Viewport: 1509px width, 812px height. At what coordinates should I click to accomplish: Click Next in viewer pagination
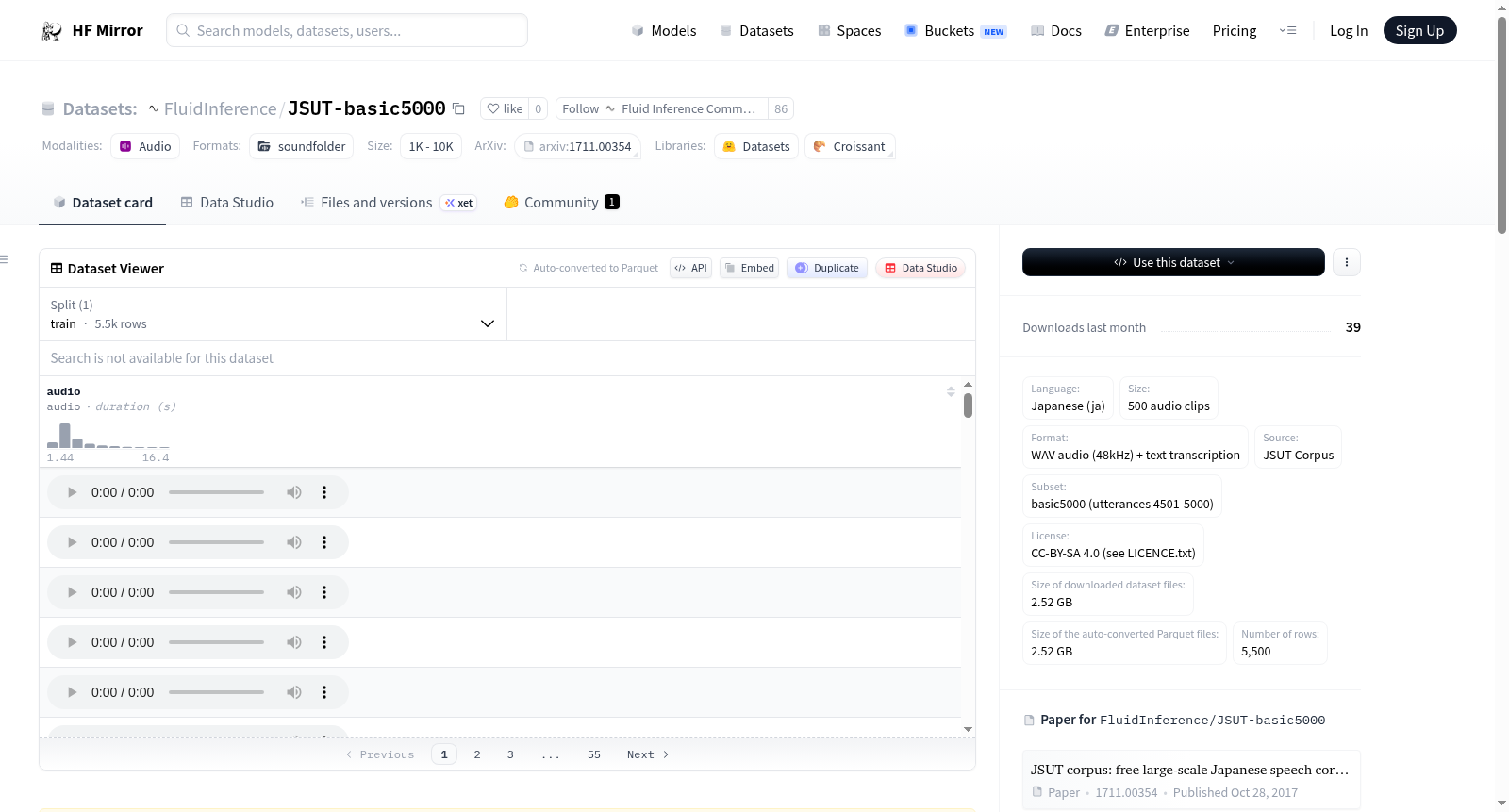click(648, 754)
